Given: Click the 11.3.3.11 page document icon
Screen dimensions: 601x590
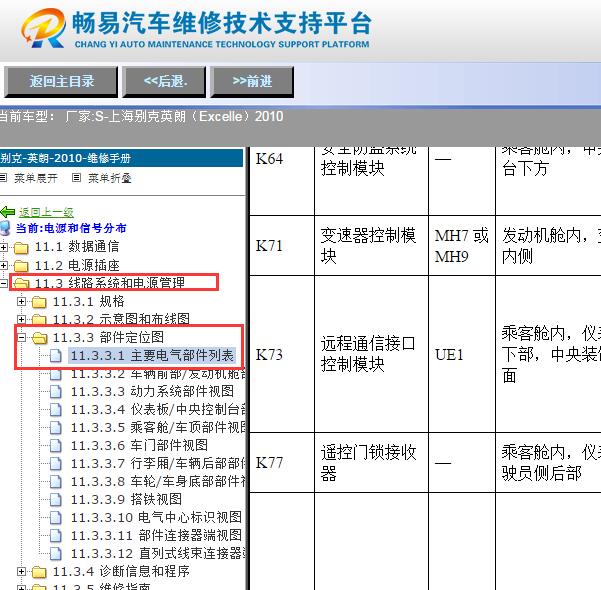Looking at the screenshot, I should pos(56,536).
